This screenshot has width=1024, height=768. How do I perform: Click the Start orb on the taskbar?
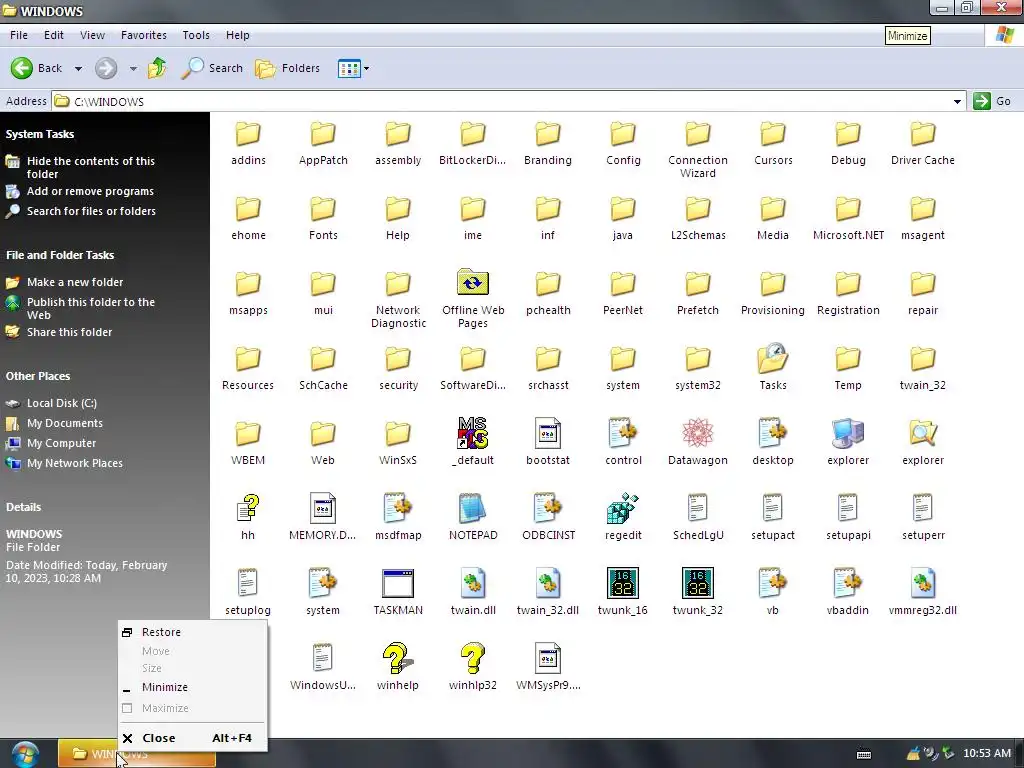(x=25, y=754)
